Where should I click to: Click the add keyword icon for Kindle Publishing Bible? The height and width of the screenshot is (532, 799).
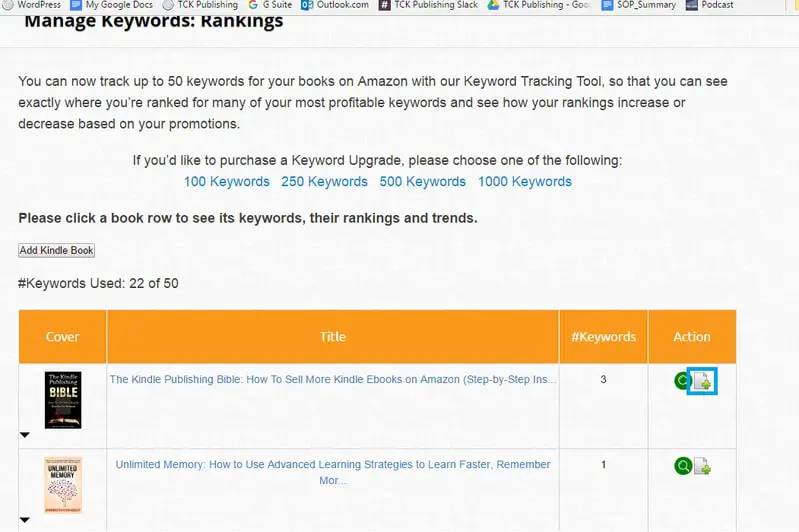702,381
